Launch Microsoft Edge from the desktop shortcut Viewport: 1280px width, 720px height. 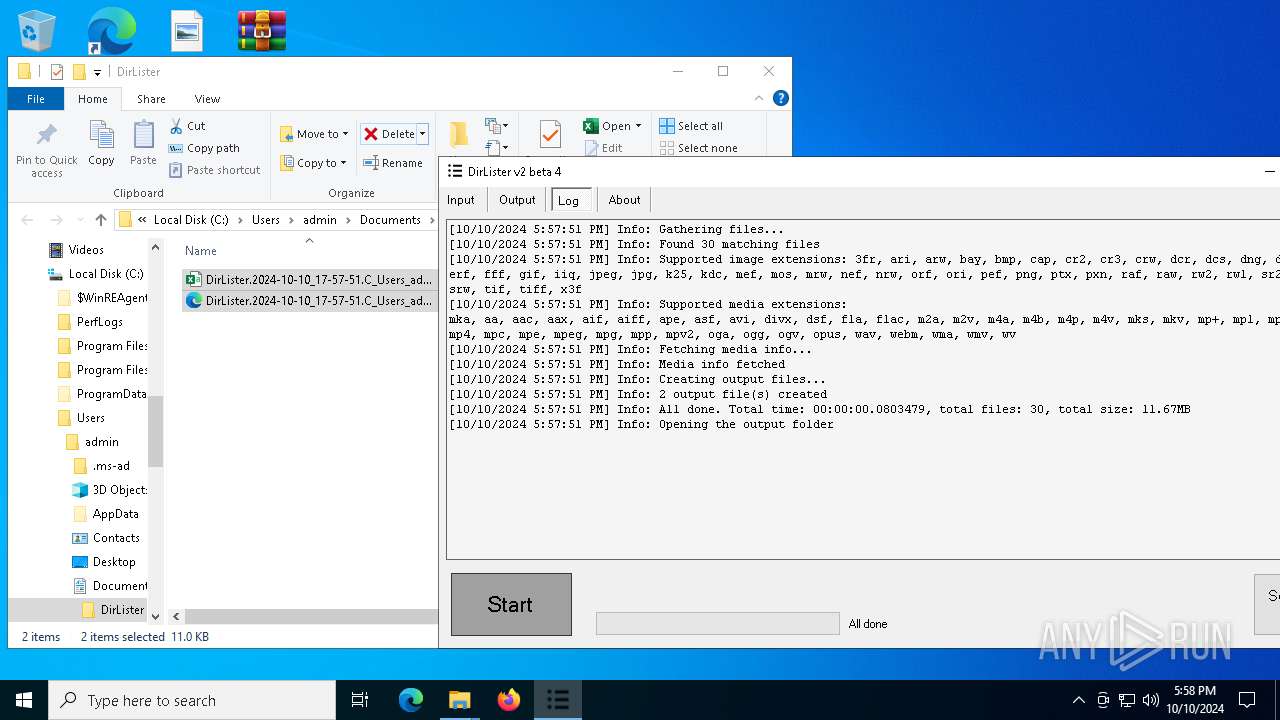pos(111,31)
